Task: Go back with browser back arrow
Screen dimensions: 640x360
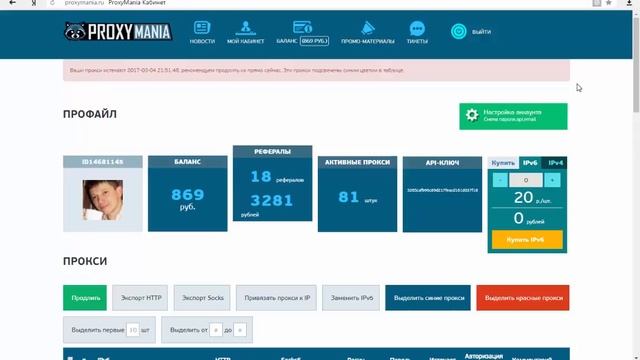Action: (13, 3)
